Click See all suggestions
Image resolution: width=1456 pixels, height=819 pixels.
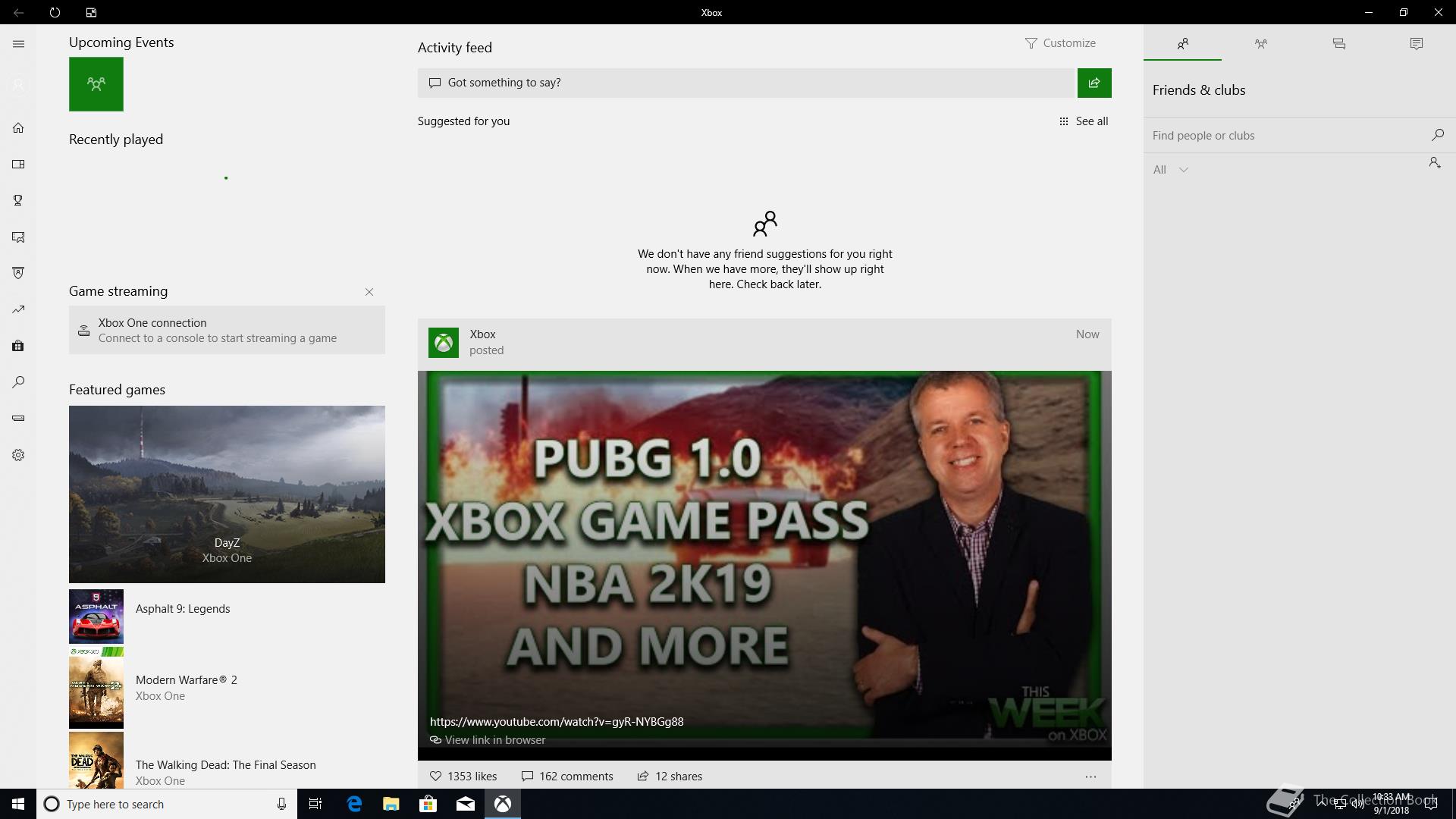point(1084,121)
